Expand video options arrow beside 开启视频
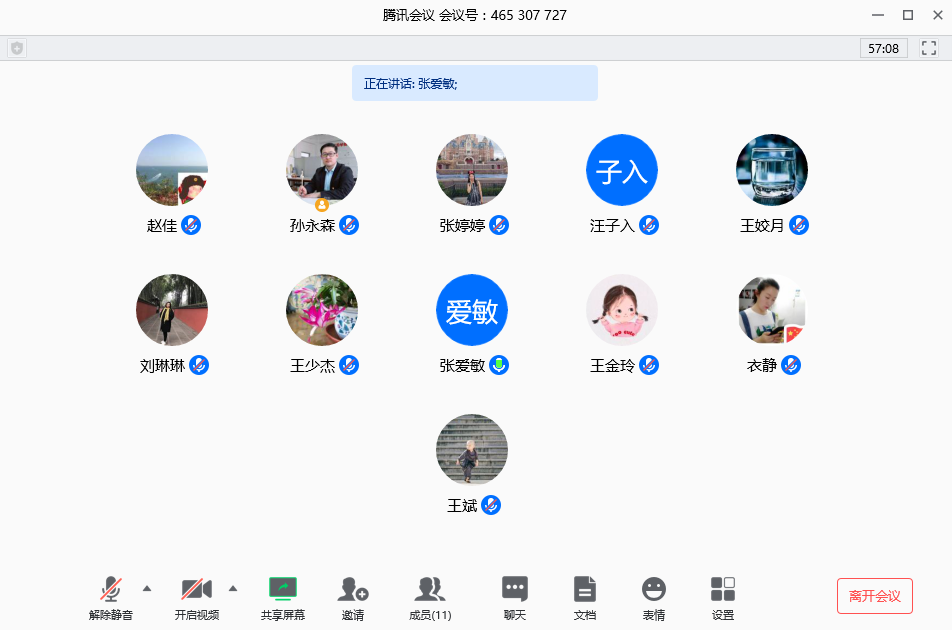The height and width of the screenshot is (630, 952). click(x=233, y=587)
